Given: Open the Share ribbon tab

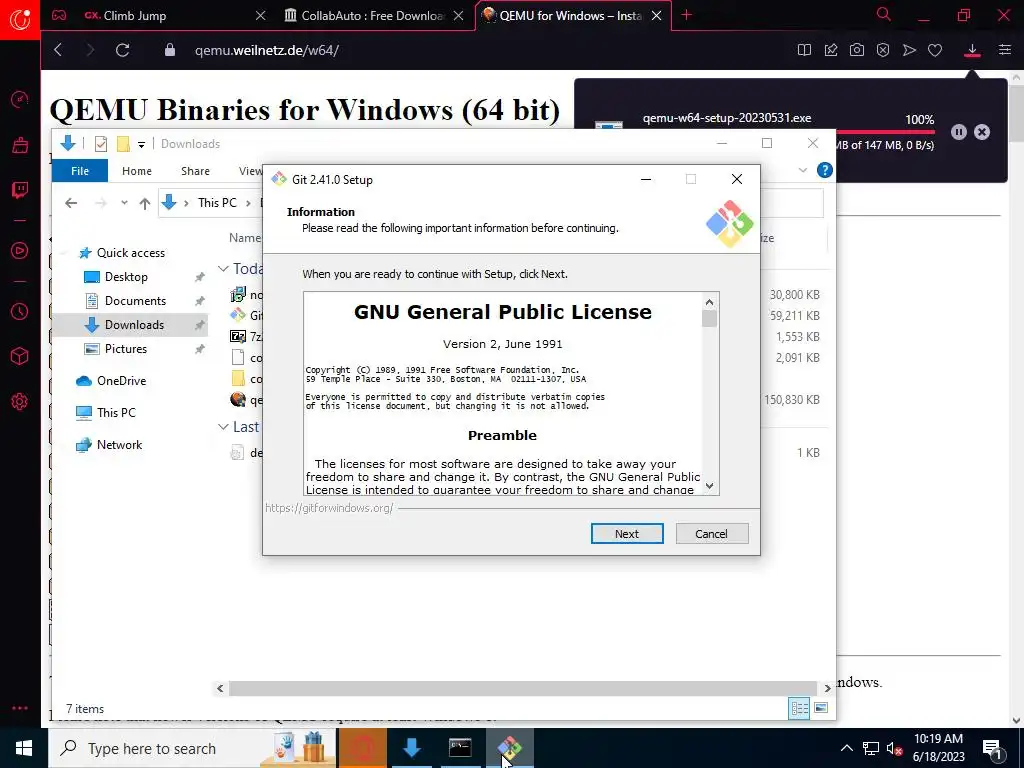Looking at the screenshot, I should [195, 171].
